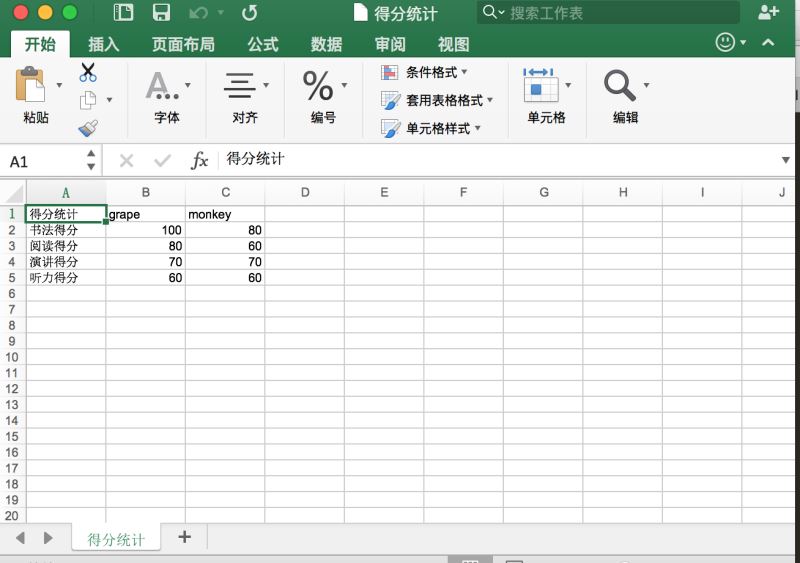Click the Paste clipboard icon
The width and height of the screenshot is (800, 563).
(30, 84)
